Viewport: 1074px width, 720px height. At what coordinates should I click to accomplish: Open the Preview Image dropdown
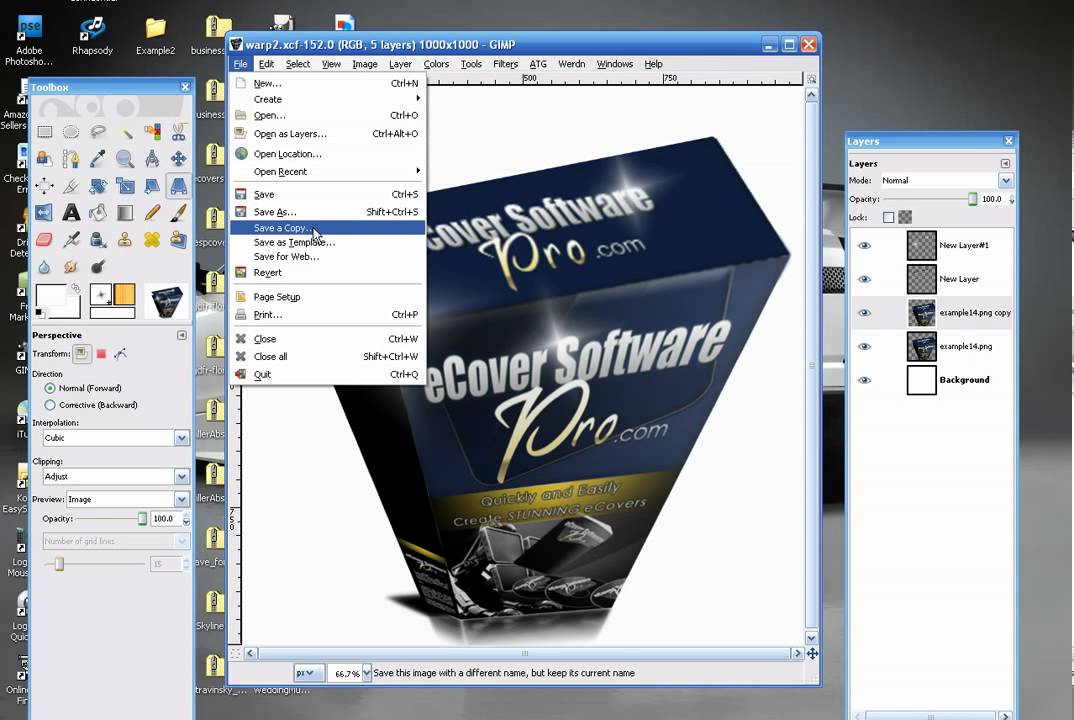[127, 499]
